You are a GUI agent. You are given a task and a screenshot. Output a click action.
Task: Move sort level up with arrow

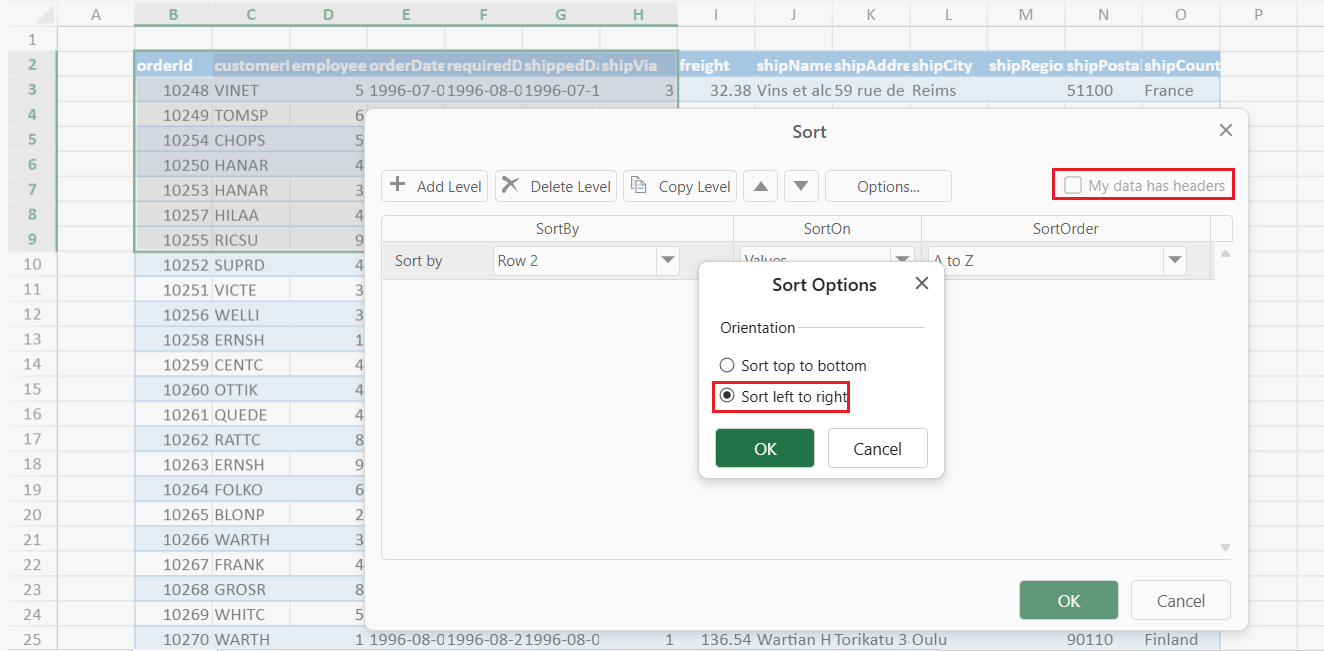[761, 186]
